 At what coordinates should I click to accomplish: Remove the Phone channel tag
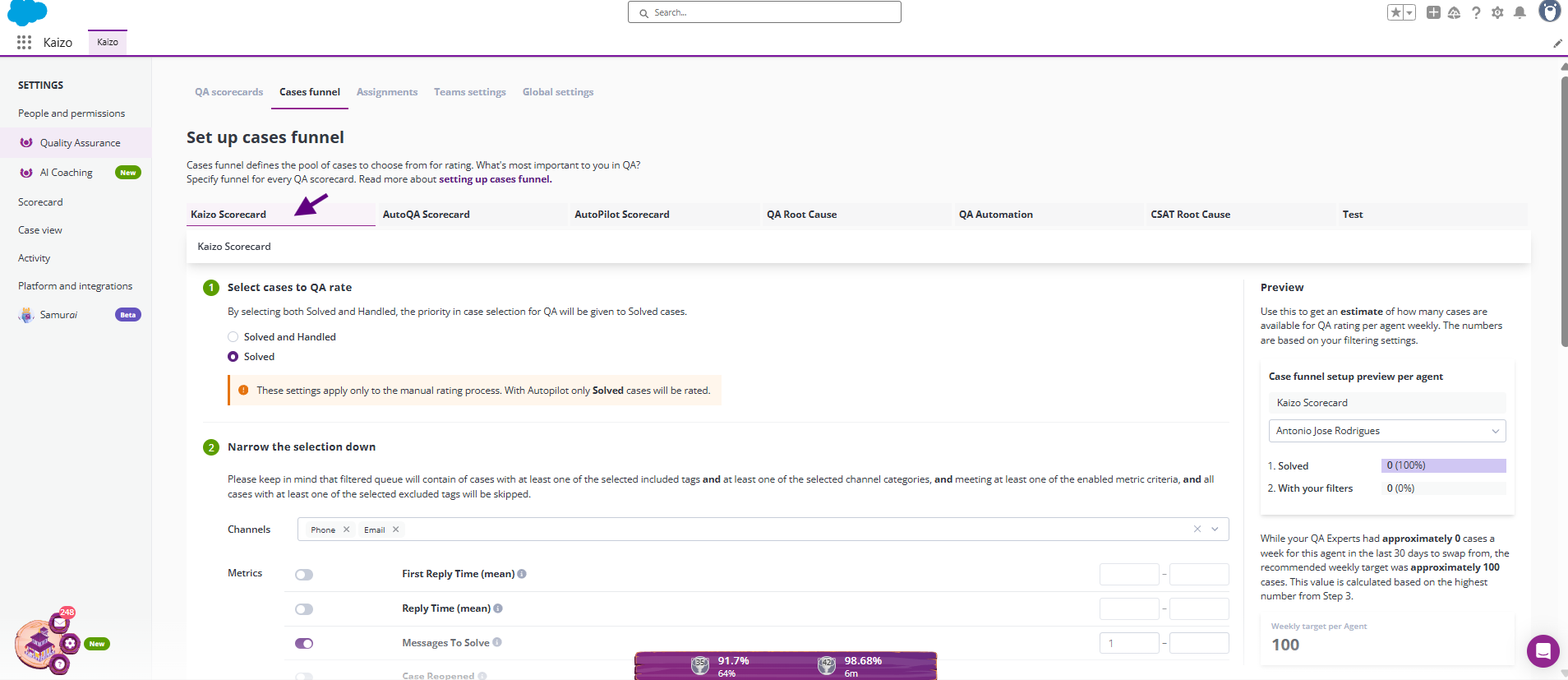(347, 530)
